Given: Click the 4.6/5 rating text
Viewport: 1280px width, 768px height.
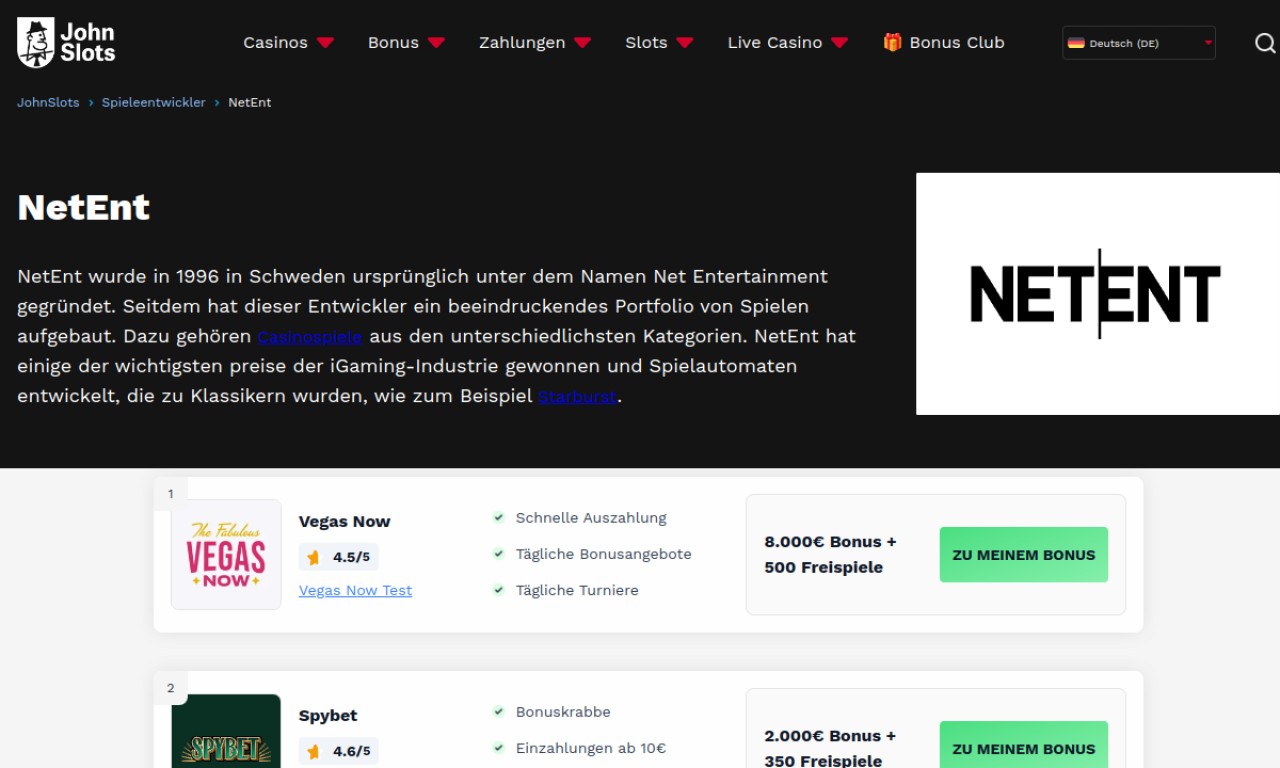Looking at the screenshot, I should point(351,752).
